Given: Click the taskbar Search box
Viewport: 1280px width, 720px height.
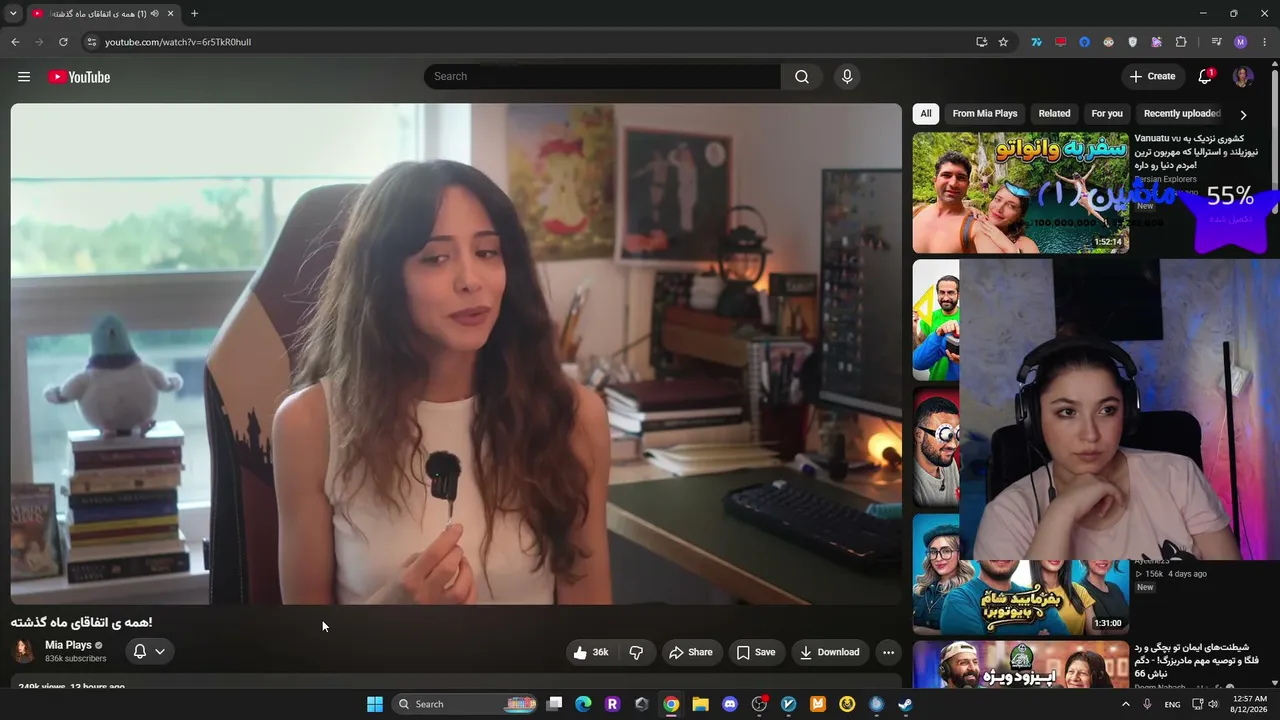Looking at the screenshot, I should click(x=466, y=704).
